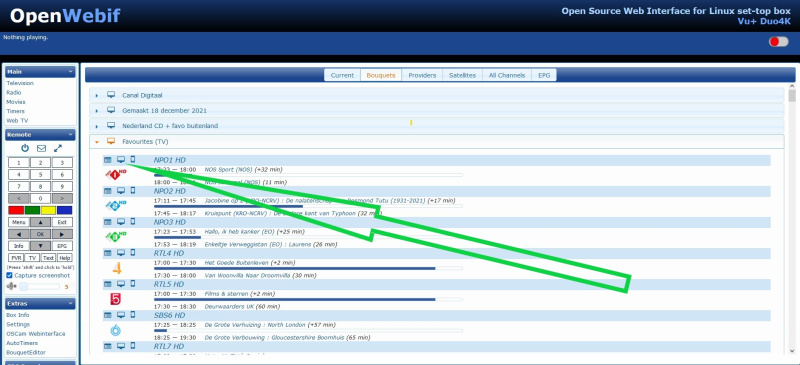The width and height of the screenshot is (800, 365).
Task: Open the envelope message icon in Remote
Action: (x=41, y=148)
